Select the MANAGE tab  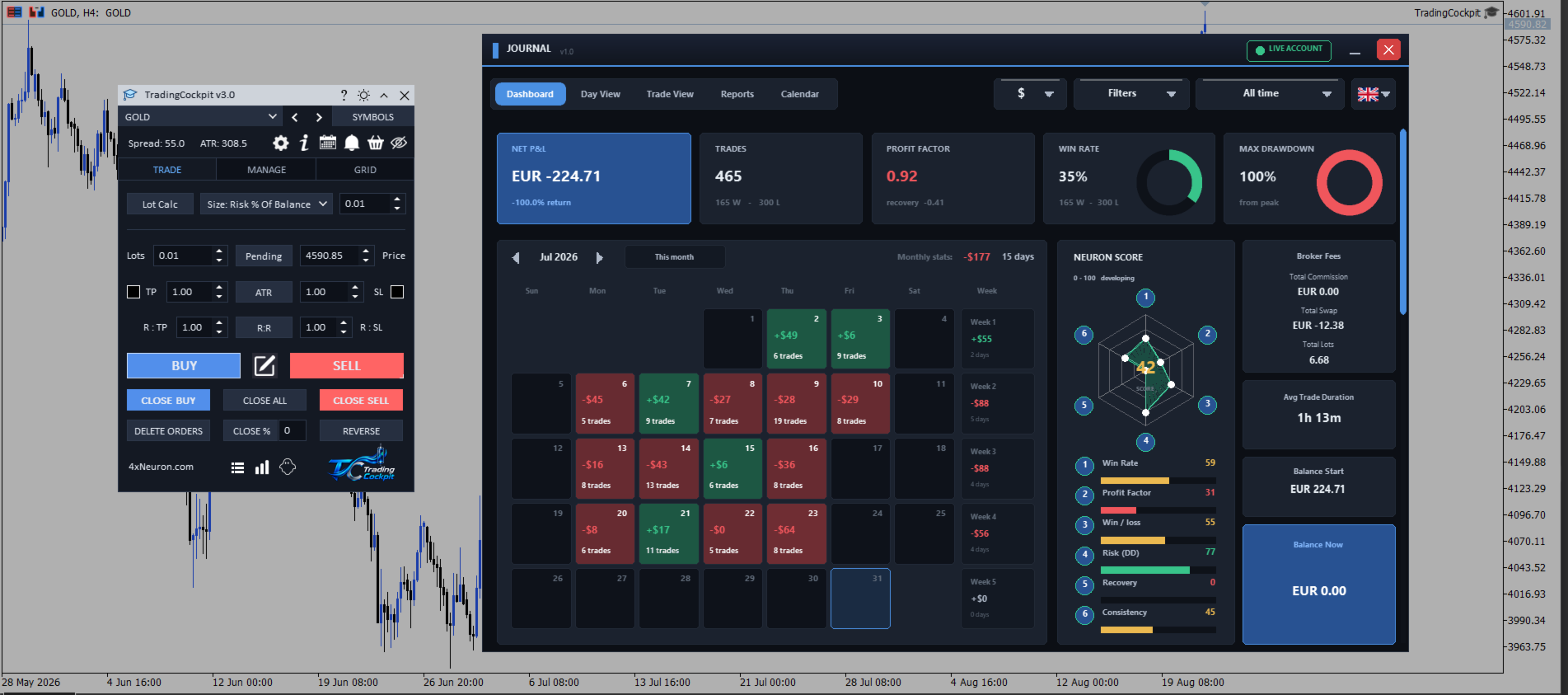coord(267,170)
